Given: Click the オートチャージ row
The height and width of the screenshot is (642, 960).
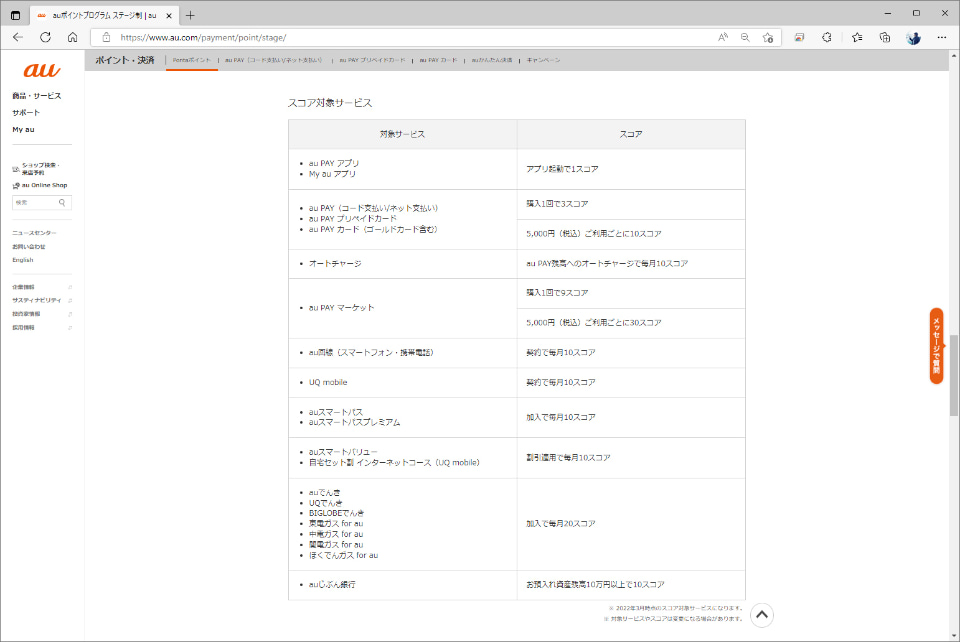Looking at the screenshot, I should point(517,264).
